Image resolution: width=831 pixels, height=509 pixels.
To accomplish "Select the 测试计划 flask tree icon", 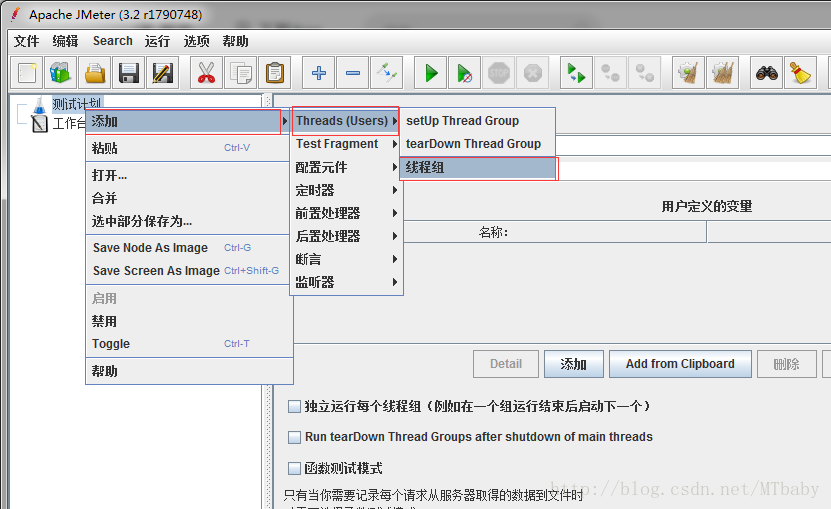I will 40,105.
